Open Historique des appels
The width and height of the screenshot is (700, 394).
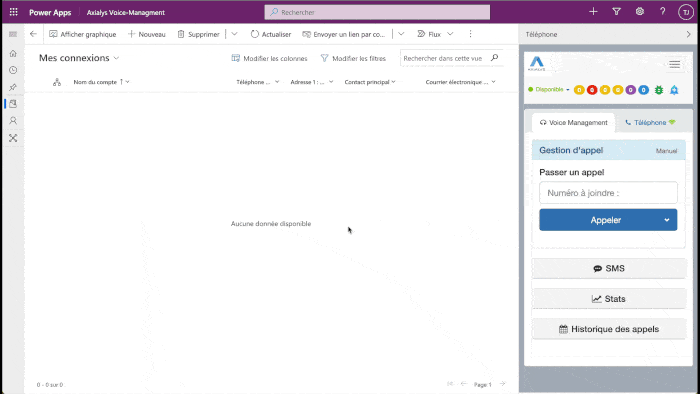[x=609, y=329]
